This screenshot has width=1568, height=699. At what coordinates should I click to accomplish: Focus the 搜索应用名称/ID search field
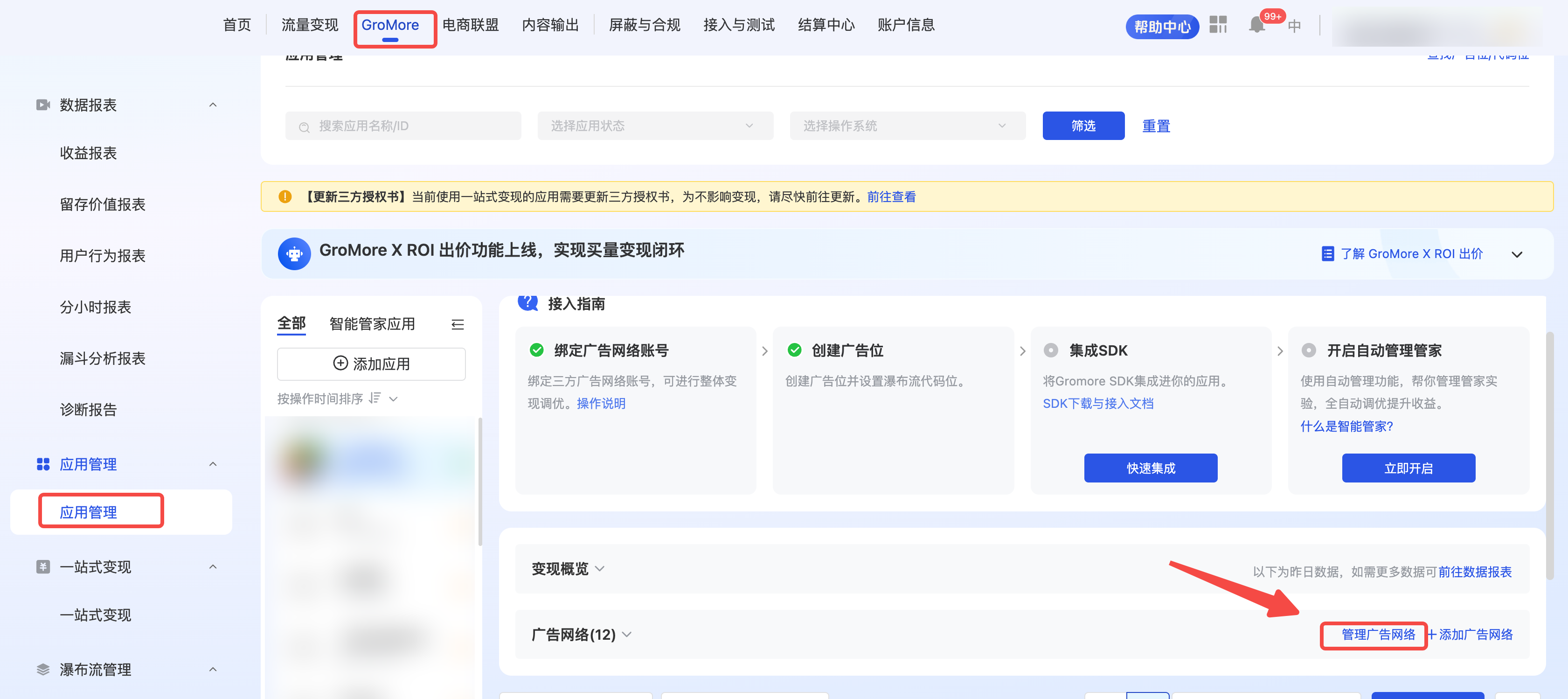click(x=403, y=126)
